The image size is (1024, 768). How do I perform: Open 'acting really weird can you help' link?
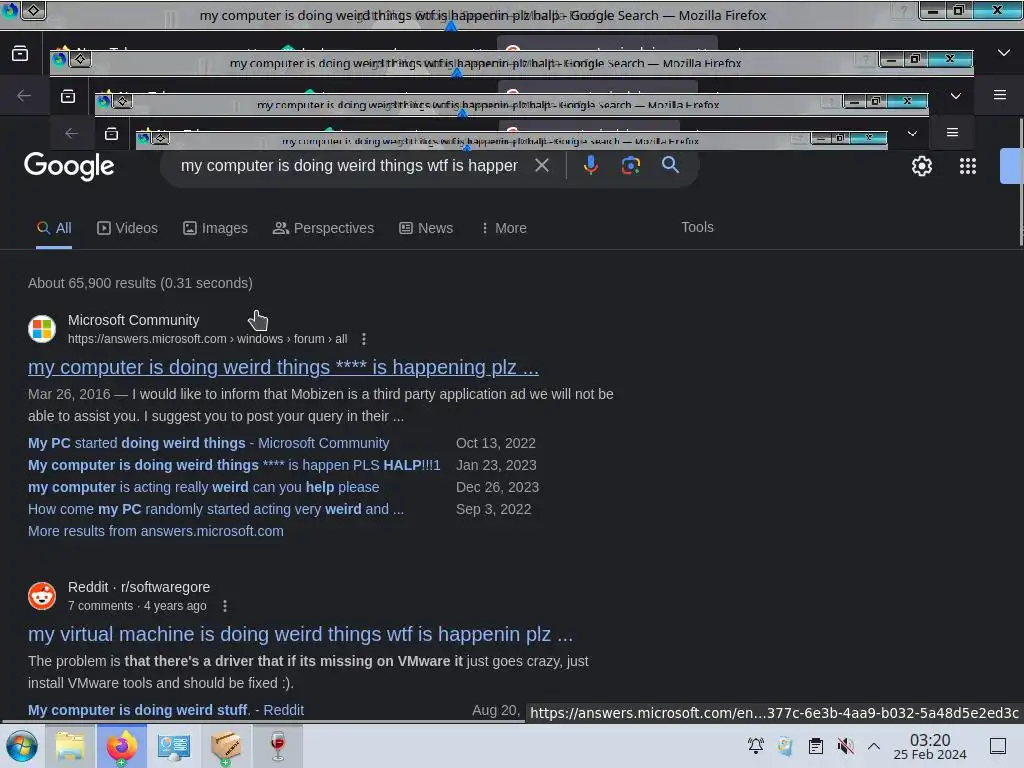tap(203, 487)
